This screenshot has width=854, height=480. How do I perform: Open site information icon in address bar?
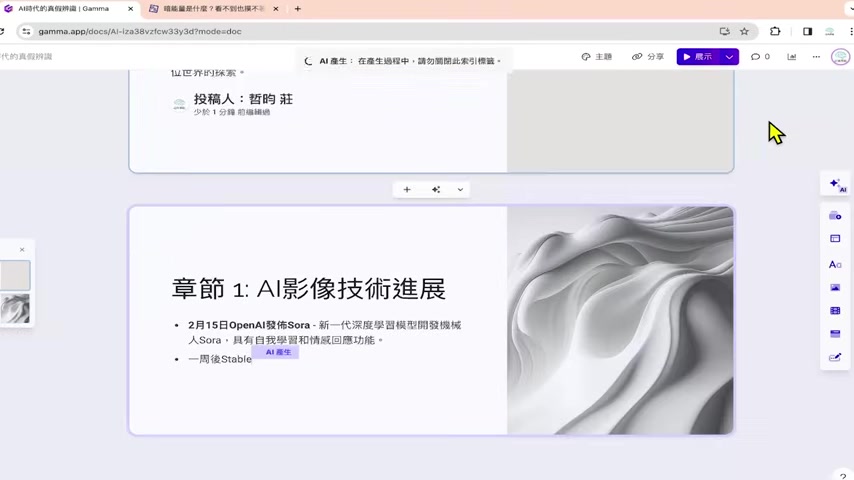pyautogui.click(x=26, y=32)
